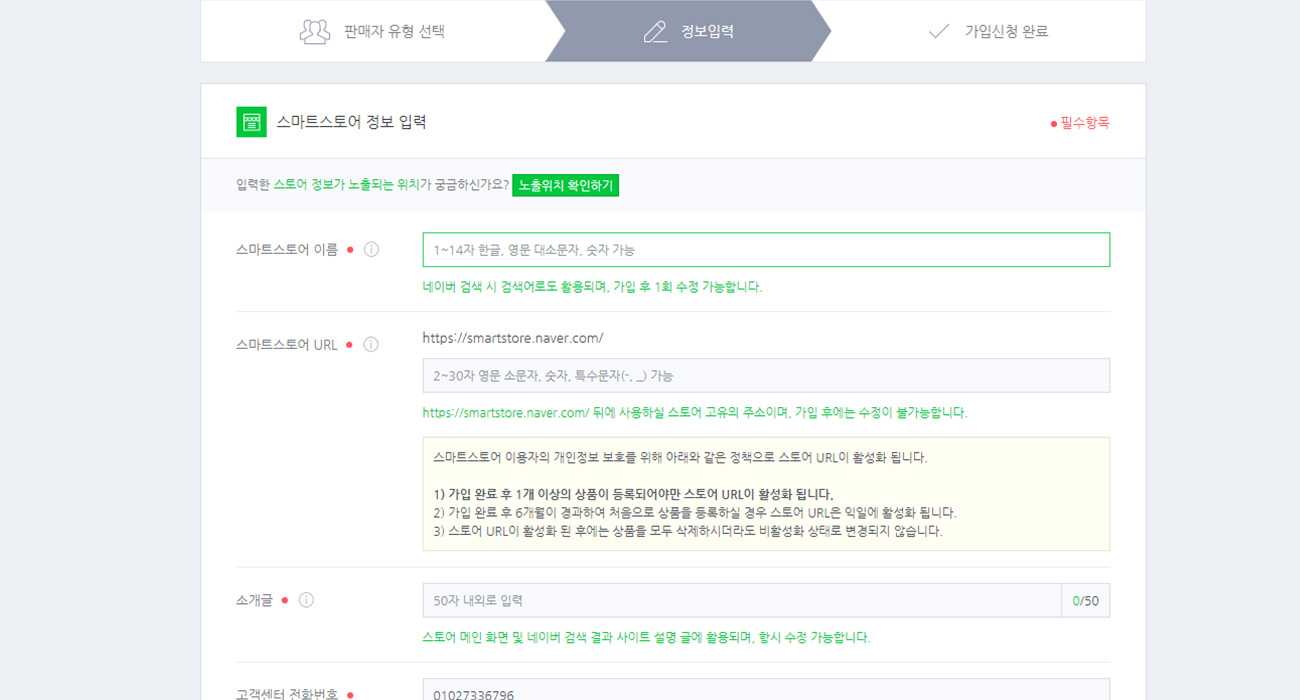Image resolution: width=1300 pixels, height=700 pixels.
Task: Click the green store icon beside 스마트스토어 정보 입력
Action: coord(251,122)
